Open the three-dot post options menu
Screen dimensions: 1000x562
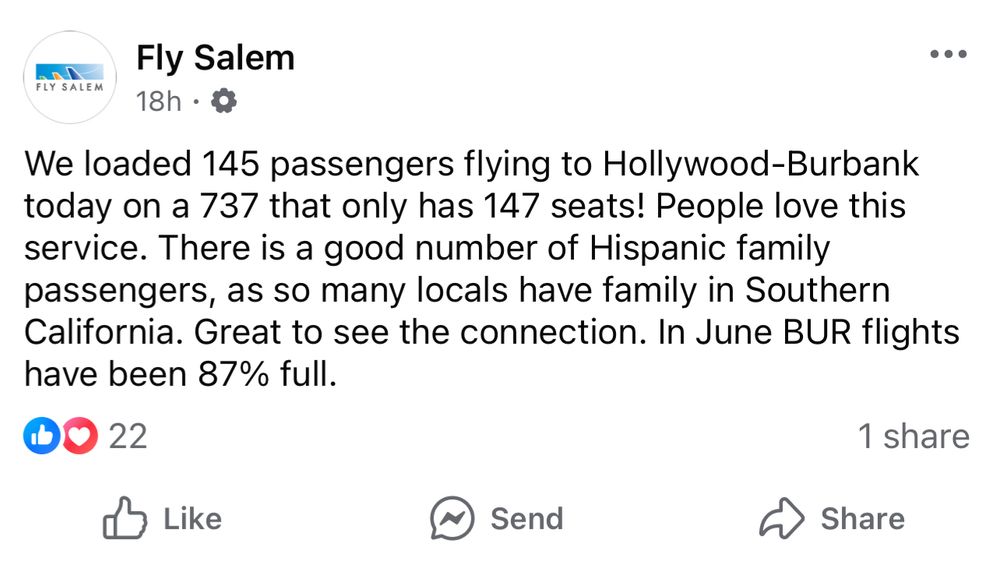pos(948,54)
